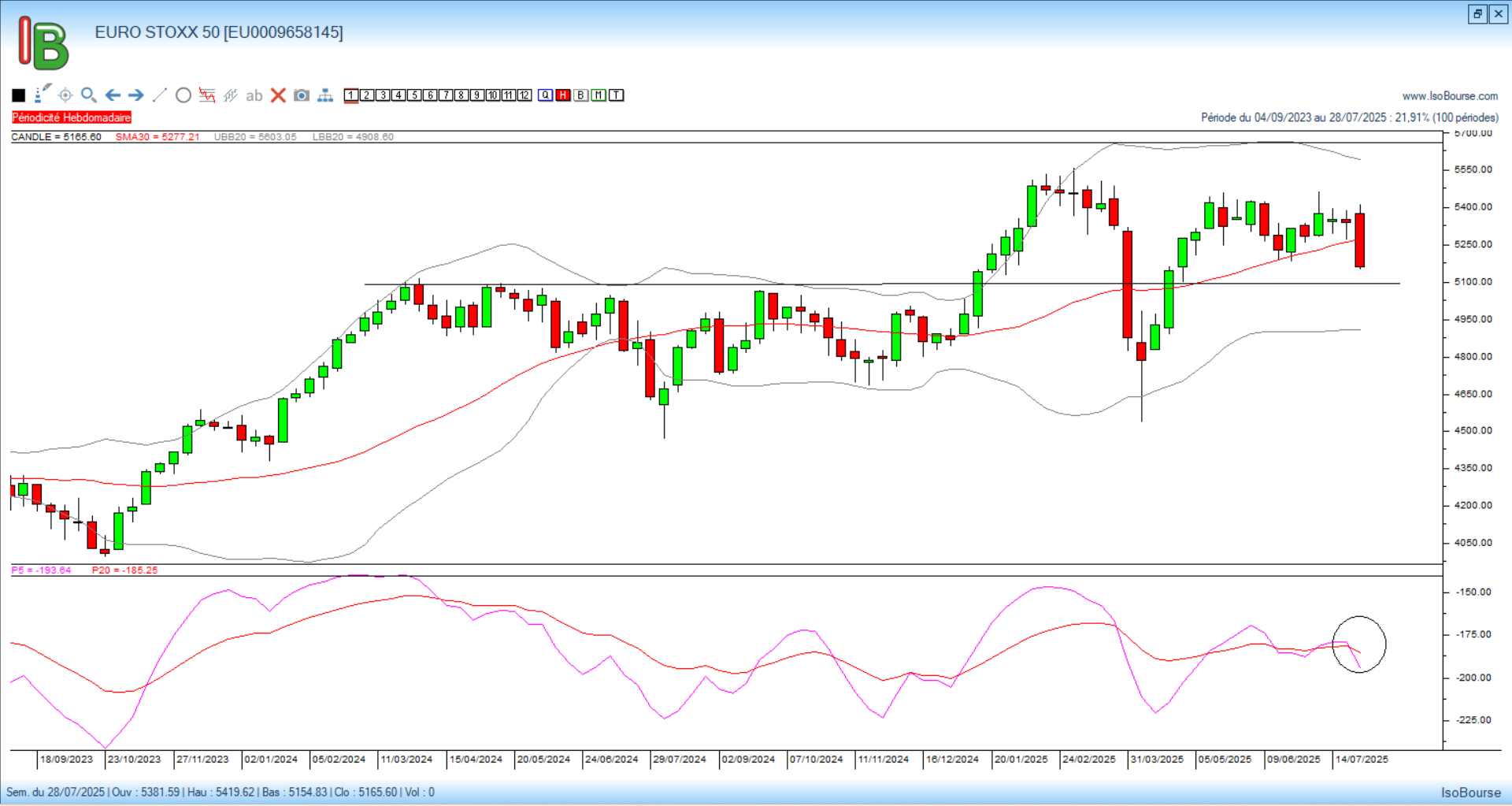Select chart preset 1
This screenshot has height=806, width=1512.
351,95
